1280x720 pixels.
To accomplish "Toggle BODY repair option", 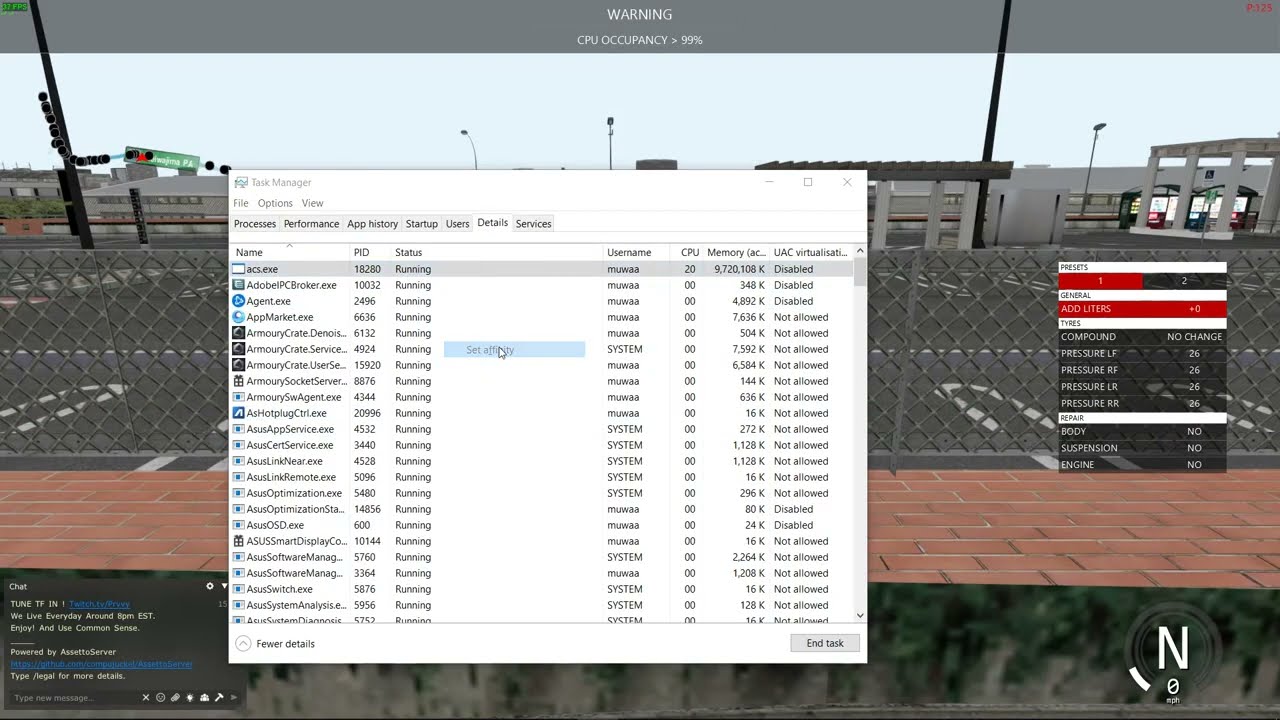I will [x=1142, y=431].
